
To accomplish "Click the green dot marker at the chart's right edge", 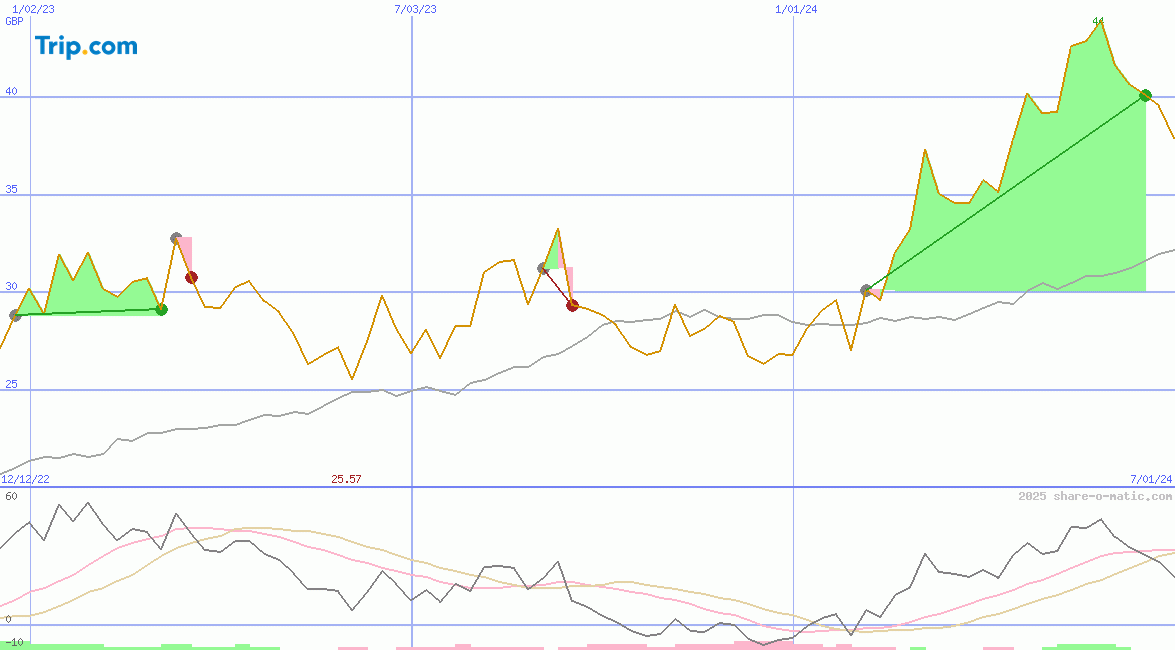I will (x=1145, y=95).
